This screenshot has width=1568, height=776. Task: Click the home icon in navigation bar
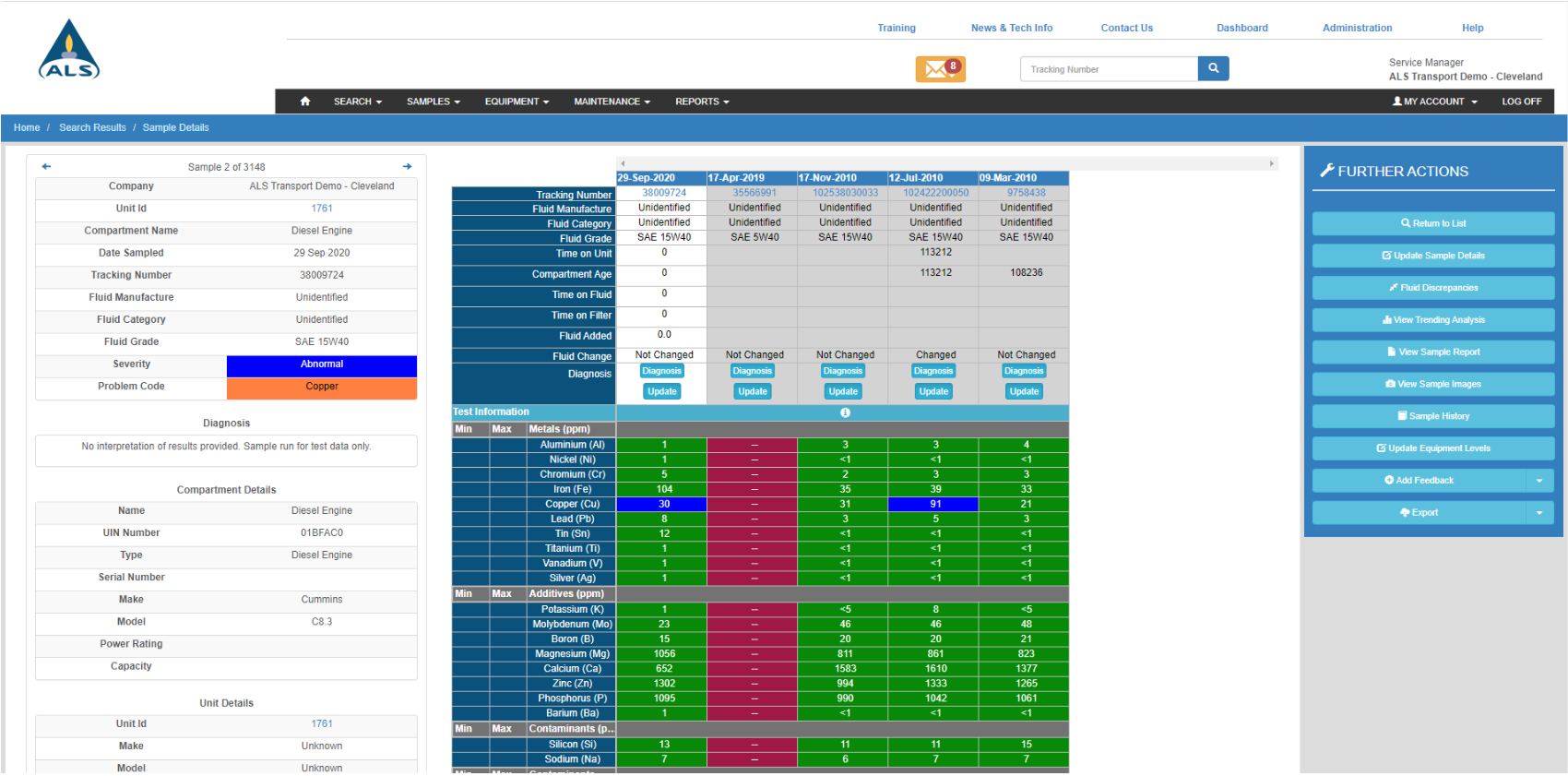coord(305,101)
